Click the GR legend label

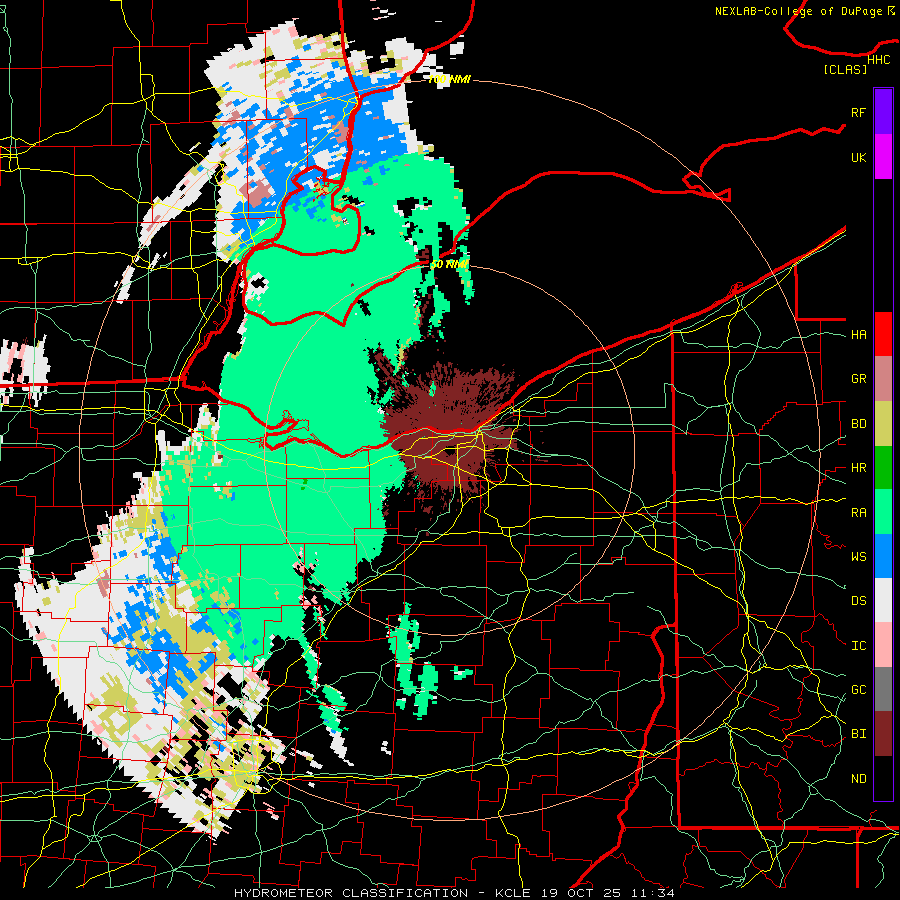coord(858,379)
